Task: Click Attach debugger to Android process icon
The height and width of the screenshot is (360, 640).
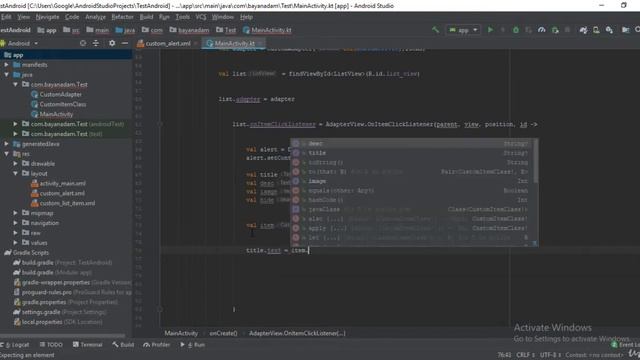Action: click(x=555, y=30)
